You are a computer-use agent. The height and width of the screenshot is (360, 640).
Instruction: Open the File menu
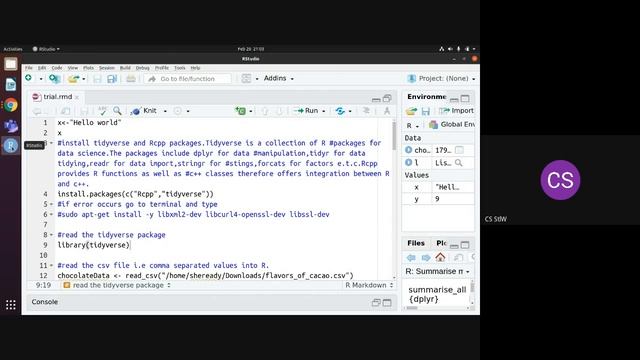pos(29,68)
